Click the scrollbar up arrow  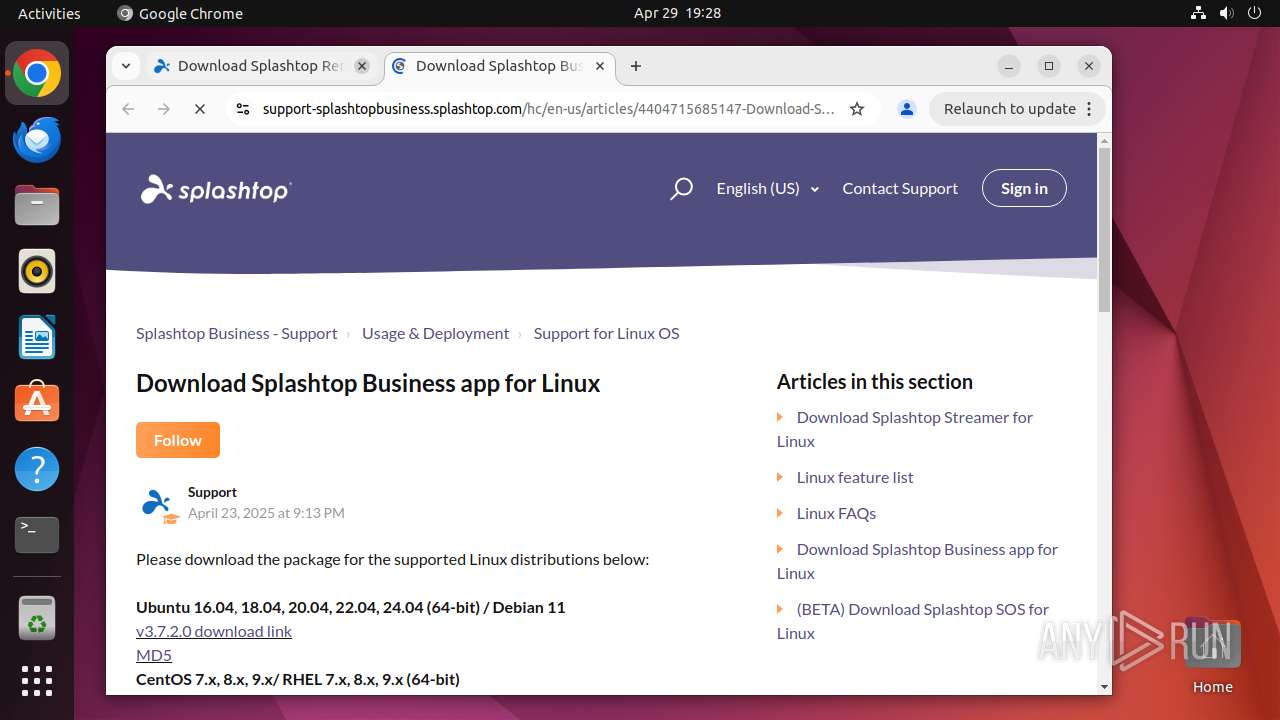click(1104, 140)
